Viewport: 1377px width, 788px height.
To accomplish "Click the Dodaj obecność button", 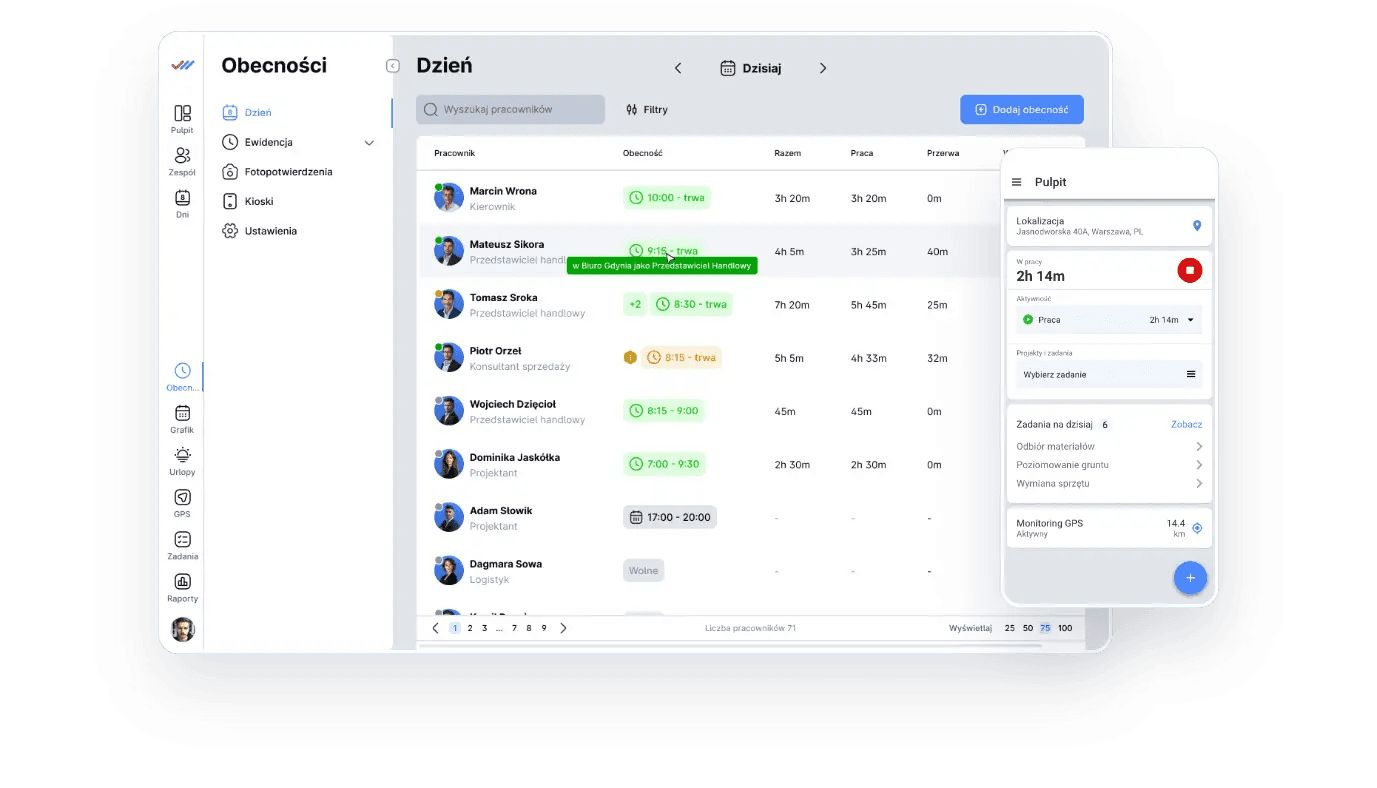I will pos(1021,110).
